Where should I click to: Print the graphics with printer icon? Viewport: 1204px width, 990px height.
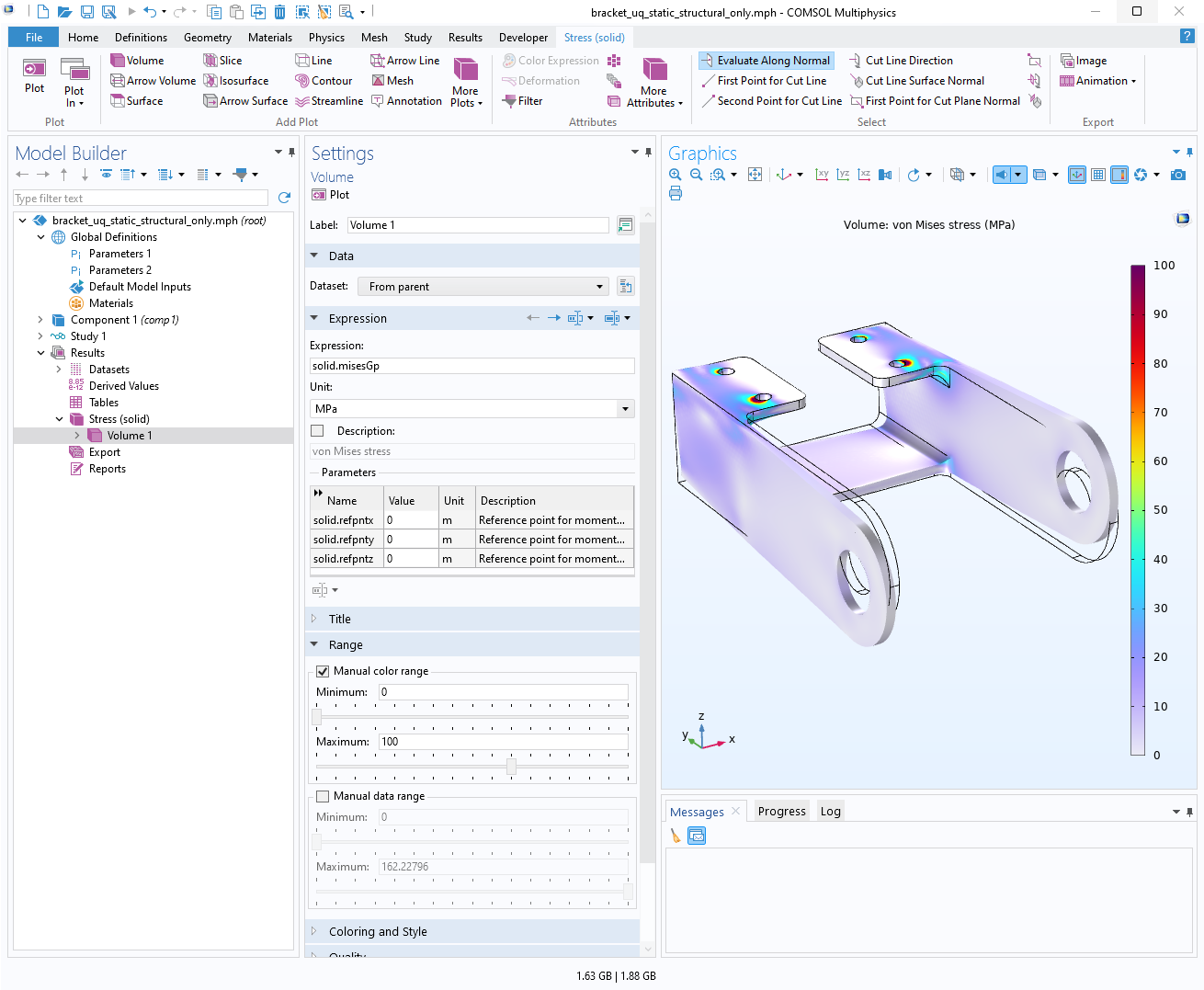point(676,193)
